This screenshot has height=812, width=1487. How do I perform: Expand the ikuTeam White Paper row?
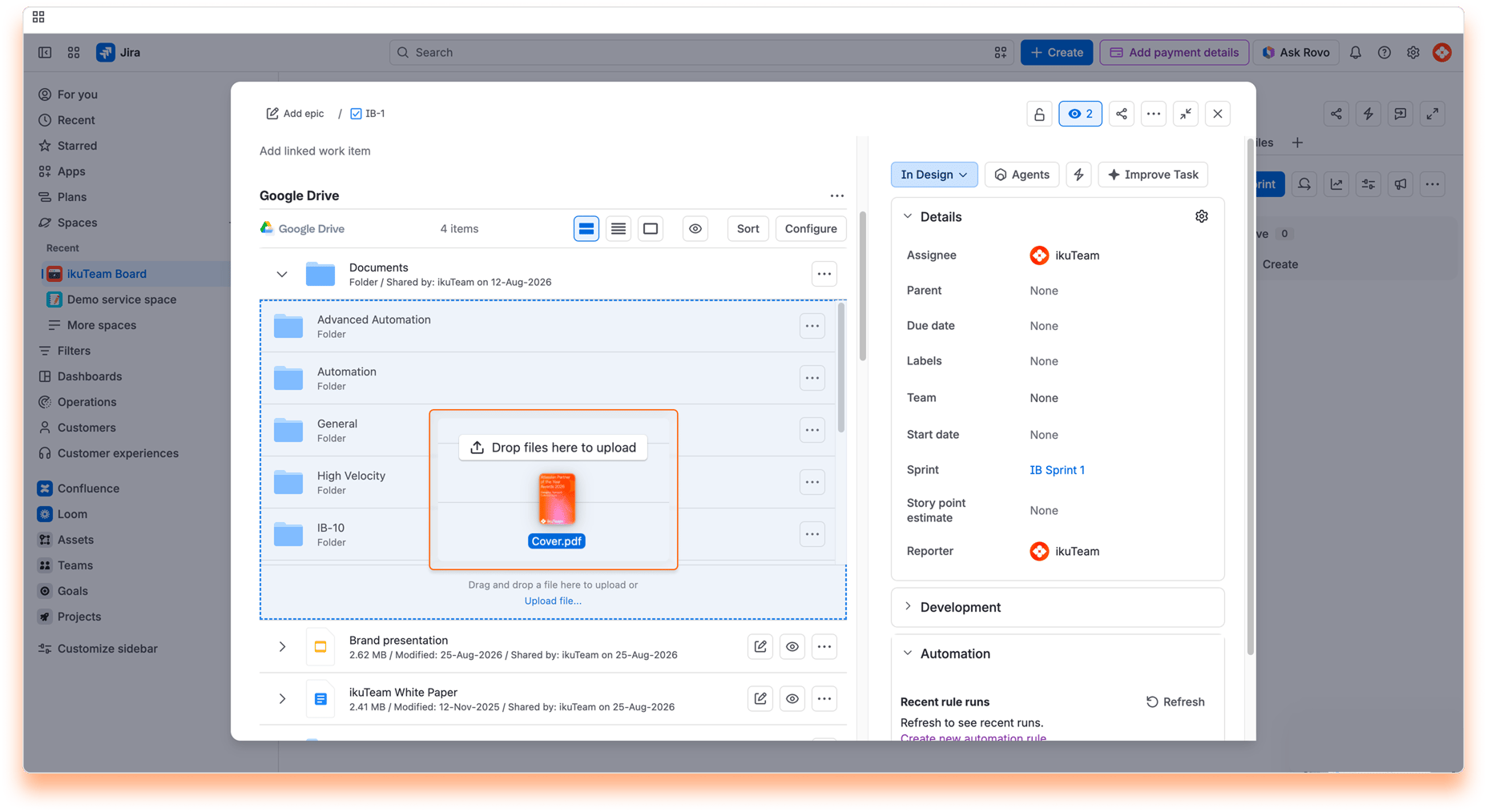(x=282, y=699)
